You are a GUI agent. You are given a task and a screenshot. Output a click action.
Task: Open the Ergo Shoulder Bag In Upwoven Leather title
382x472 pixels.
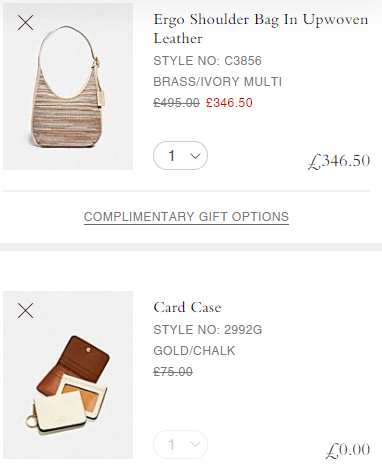pos(261,29)
